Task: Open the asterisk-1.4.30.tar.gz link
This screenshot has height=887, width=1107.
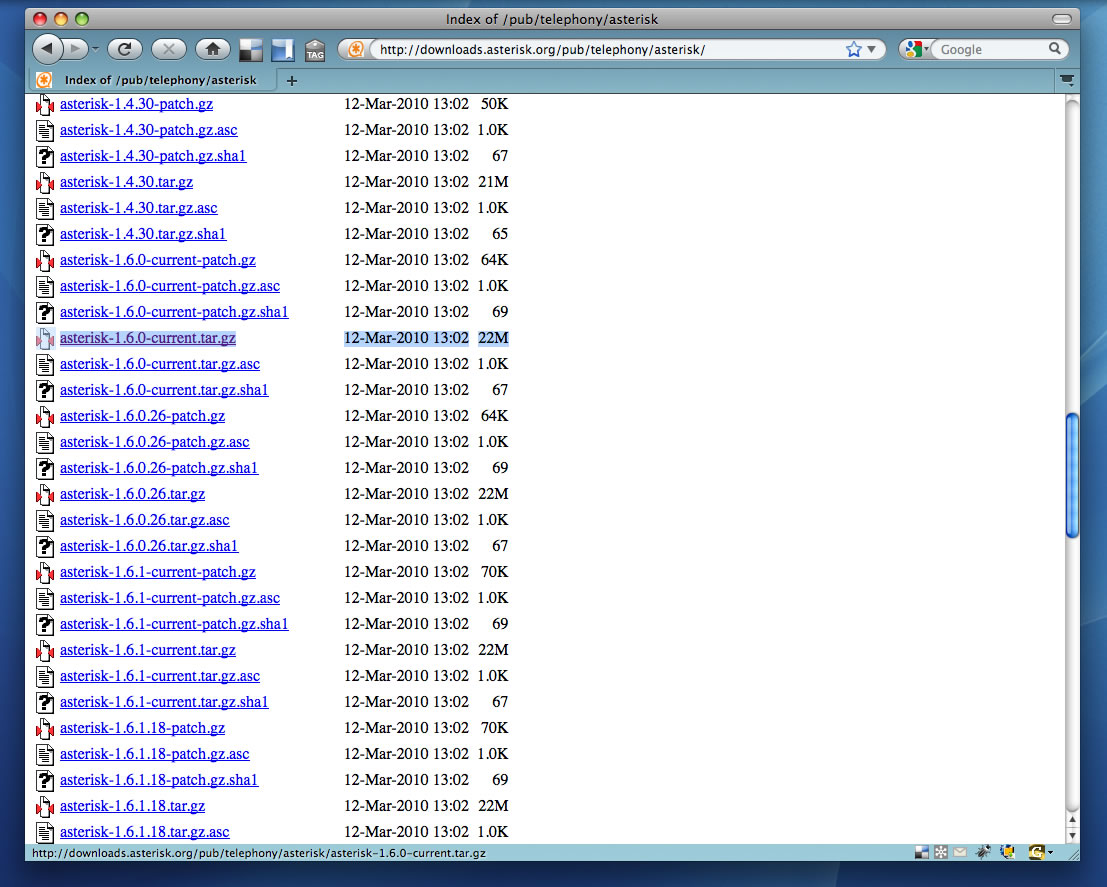Action: coord(126,182)
